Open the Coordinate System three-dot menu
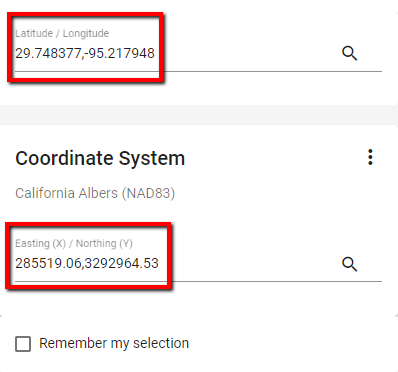This screenshot has height=372, width=398. pyautogui.click(x=370, y=157)
